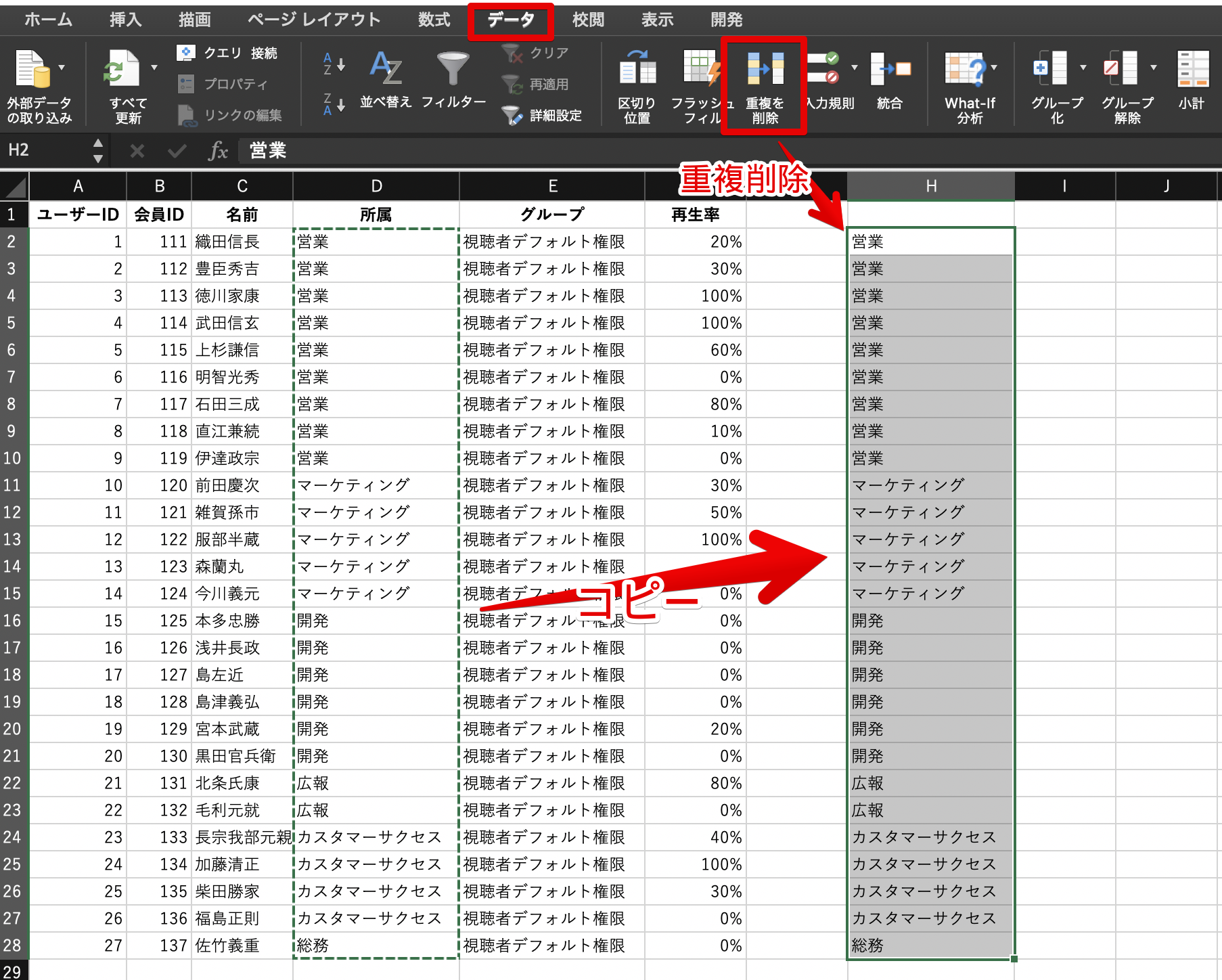Click the sort descending Z-A icon
Screen dimensions: 1222x980
(334, 104)
